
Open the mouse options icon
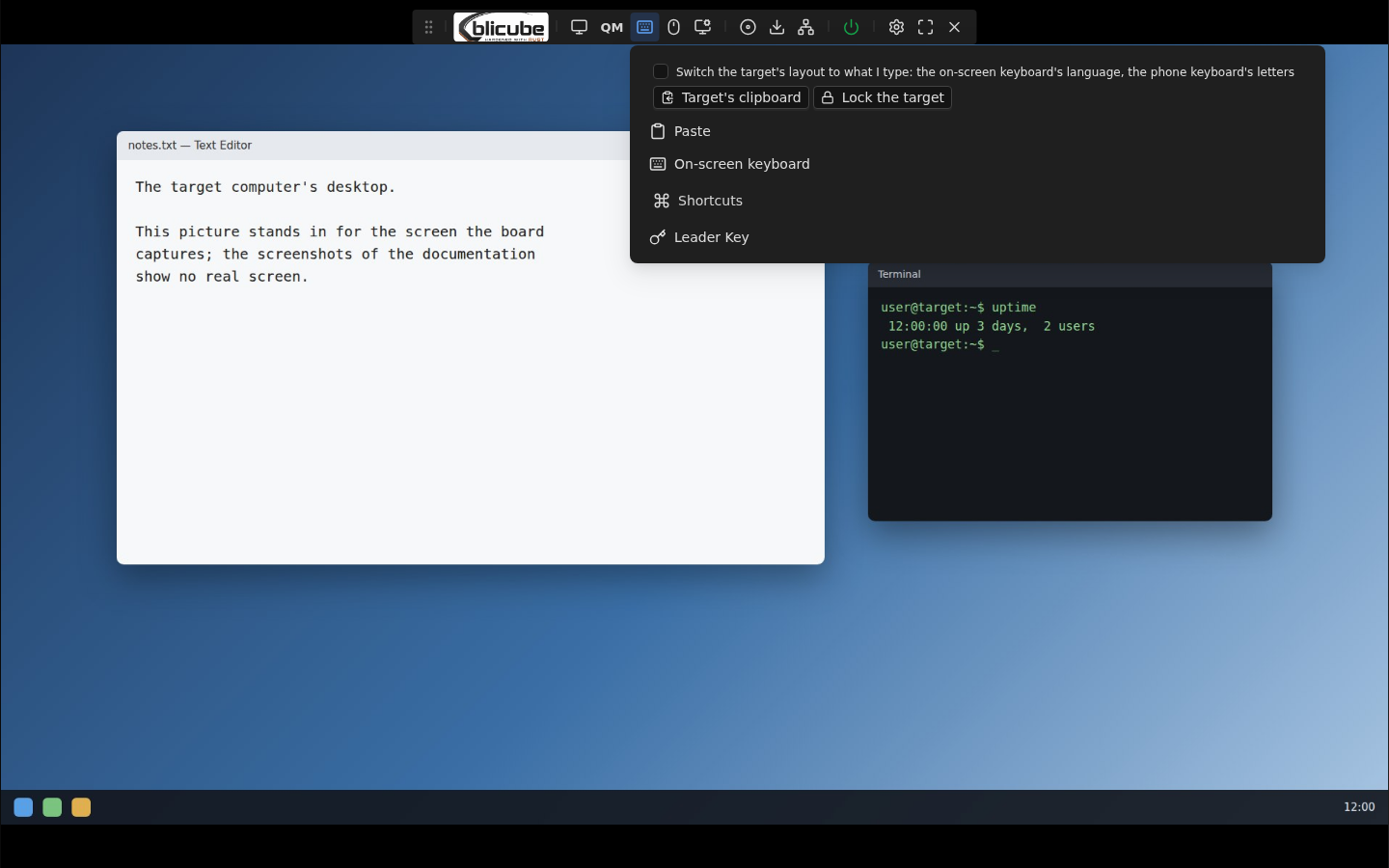click(x=674, y=27)
